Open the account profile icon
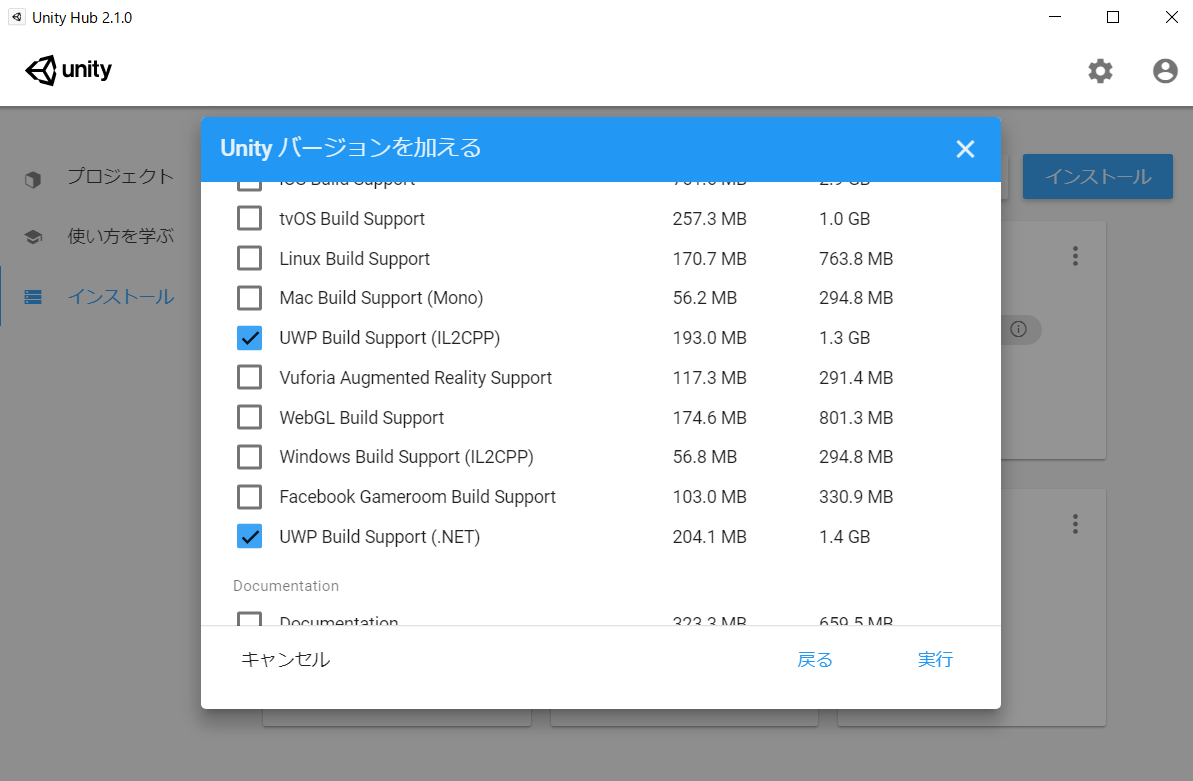Viewport: 1193px width, 781px height. point(1164,70)
